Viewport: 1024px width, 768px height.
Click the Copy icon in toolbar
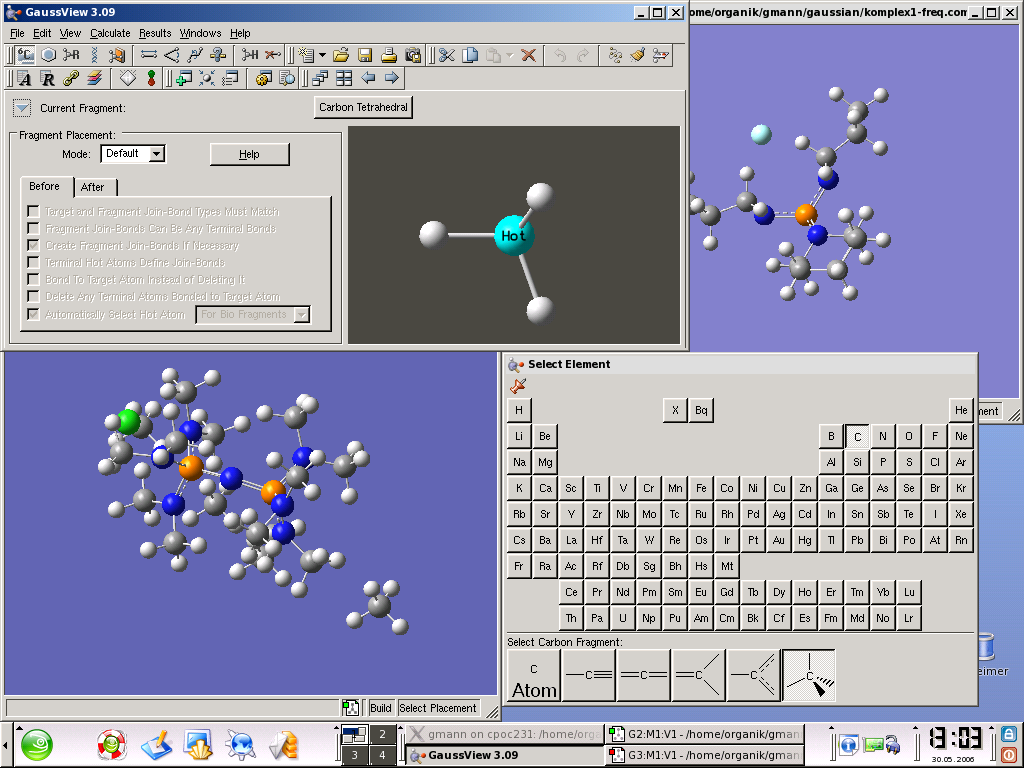pyautogui.click(x=470, y=56)
